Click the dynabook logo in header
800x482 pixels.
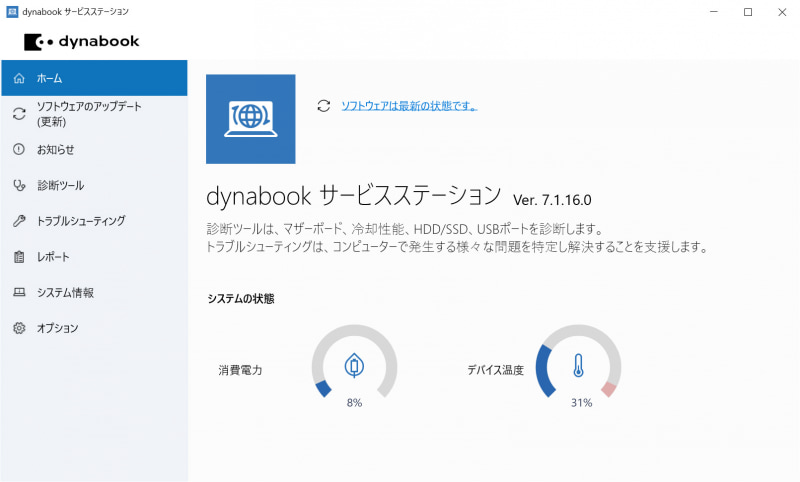pos(82,42)
